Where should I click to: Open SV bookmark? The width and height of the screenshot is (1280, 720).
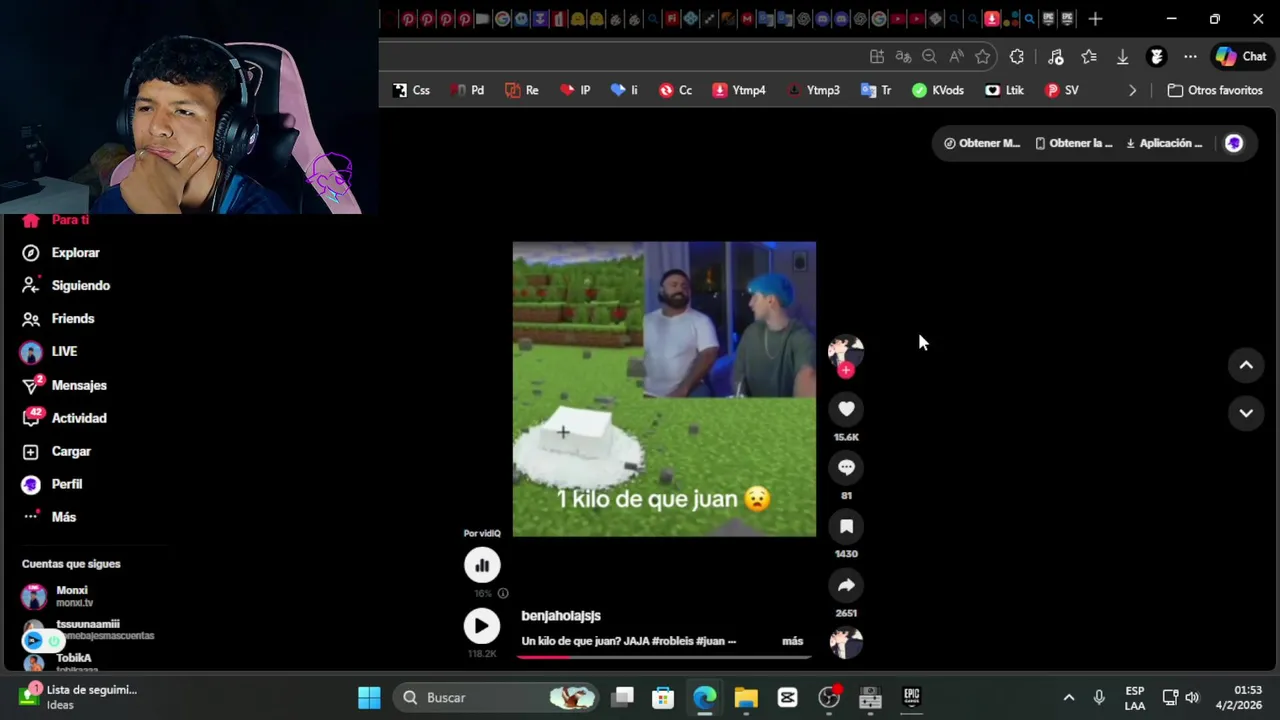(1061, 90)
